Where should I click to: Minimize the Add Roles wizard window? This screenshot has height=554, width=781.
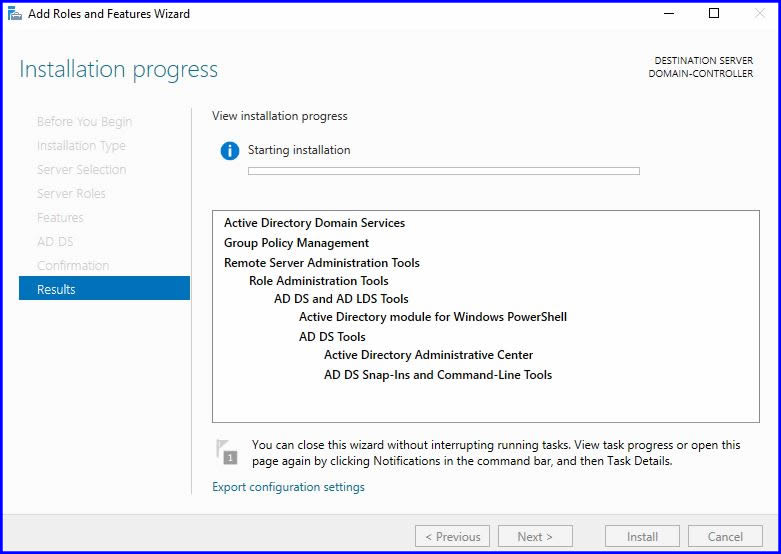pyautogui.click(x=667, y=14)
